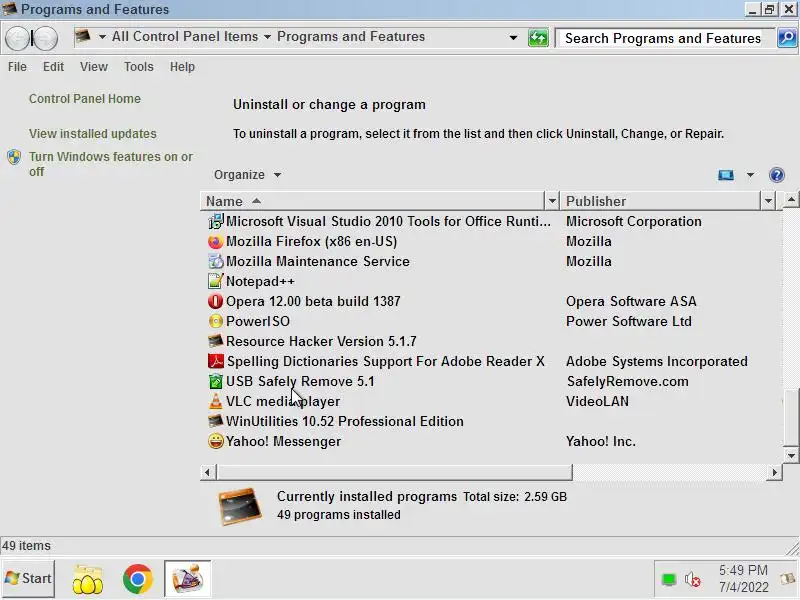This screenshot has height=600, width=800.
Task: Open the view options dropdown arrow
Action: click(x=750, y=175)
